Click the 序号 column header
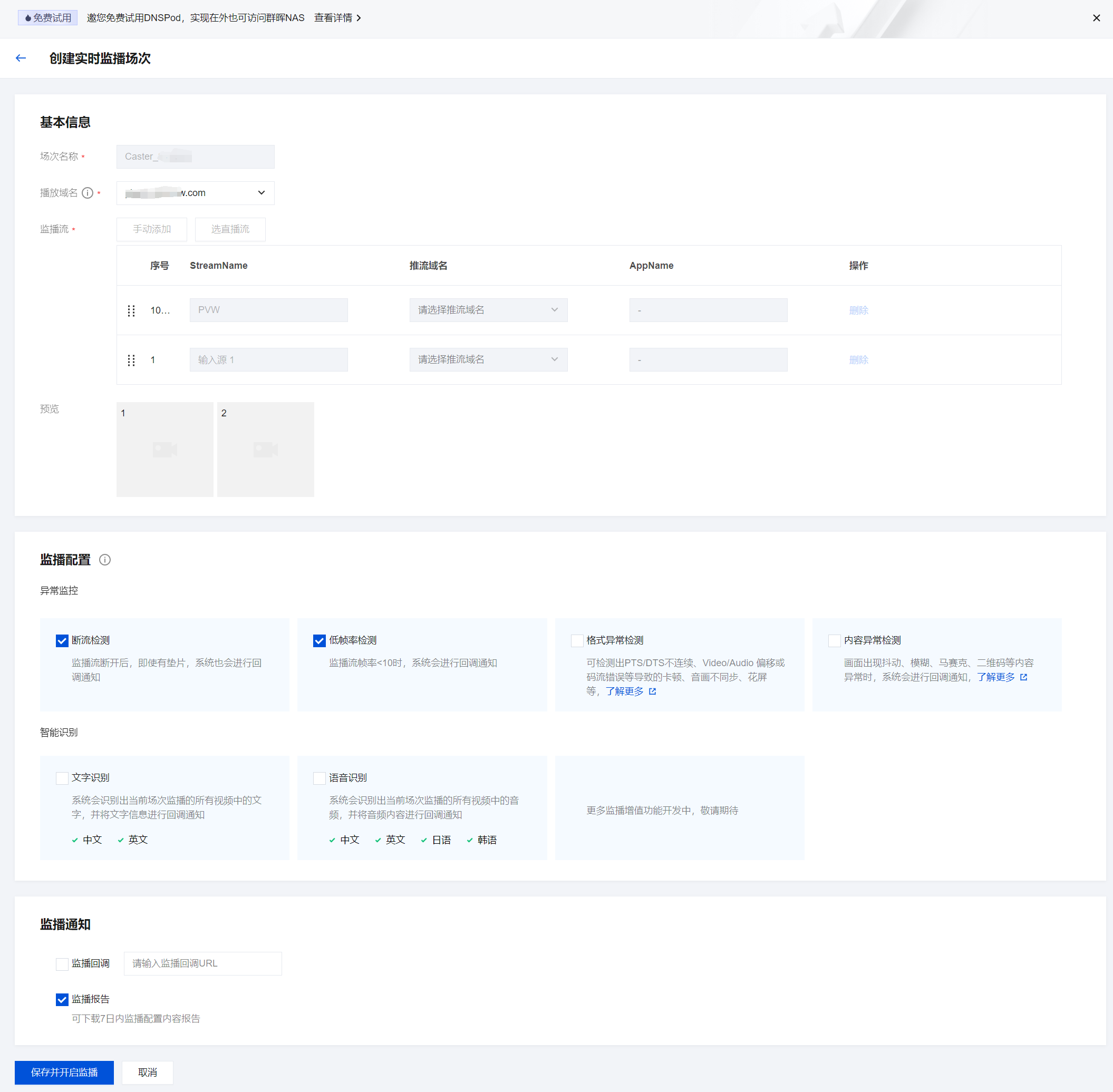This screenshot has width=1113, height=1092. [160, 266]
